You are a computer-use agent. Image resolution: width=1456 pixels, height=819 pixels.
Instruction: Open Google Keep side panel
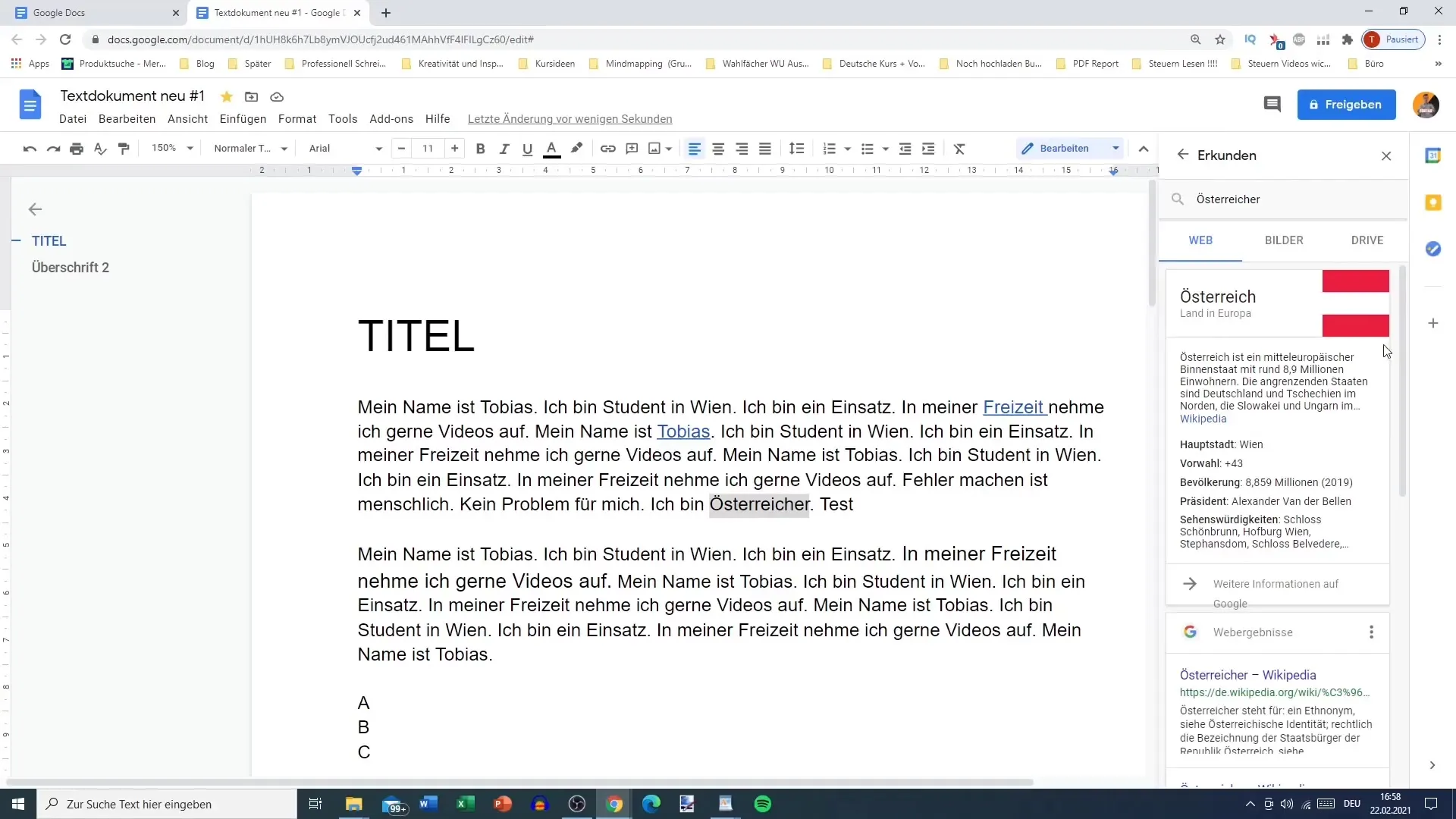[1433, 202]
